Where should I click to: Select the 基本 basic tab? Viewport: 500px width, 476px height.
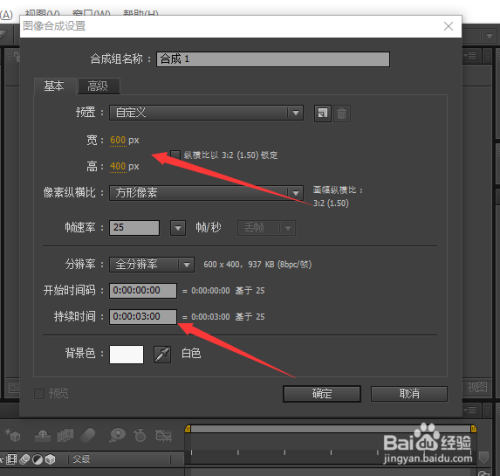[54, 86]
